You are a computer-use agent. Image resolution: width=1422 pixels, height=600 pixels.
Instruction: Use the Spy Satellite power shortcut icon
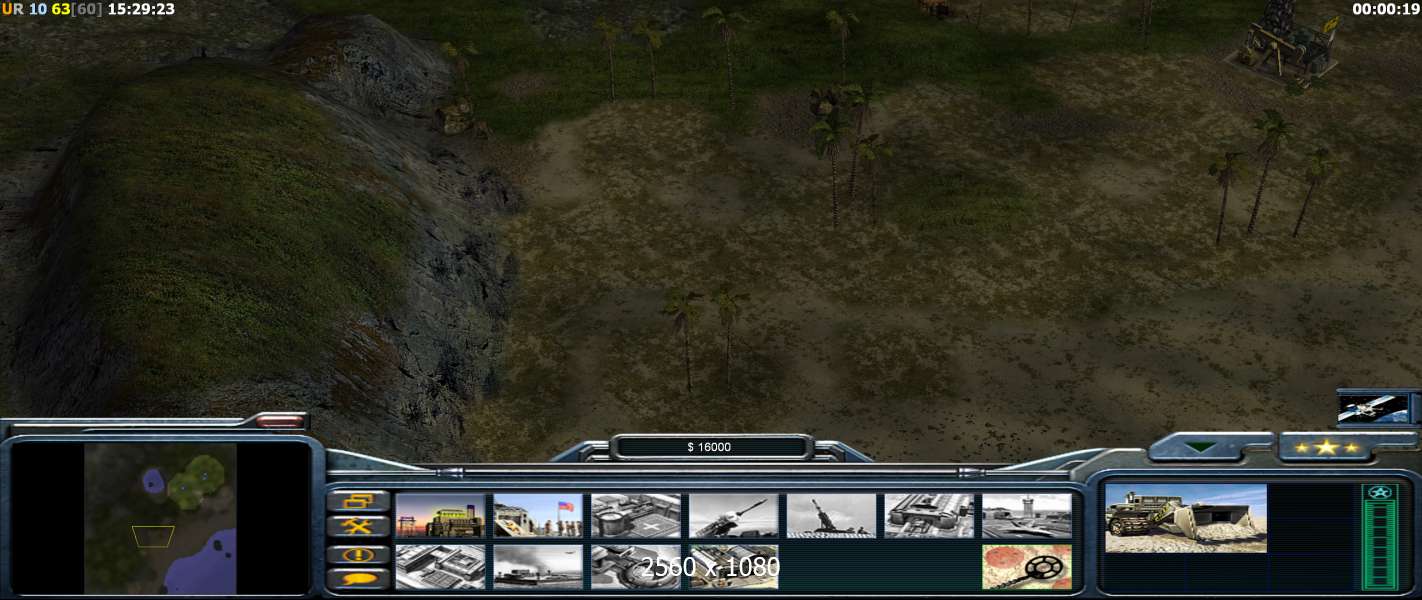pos(1374,408)
